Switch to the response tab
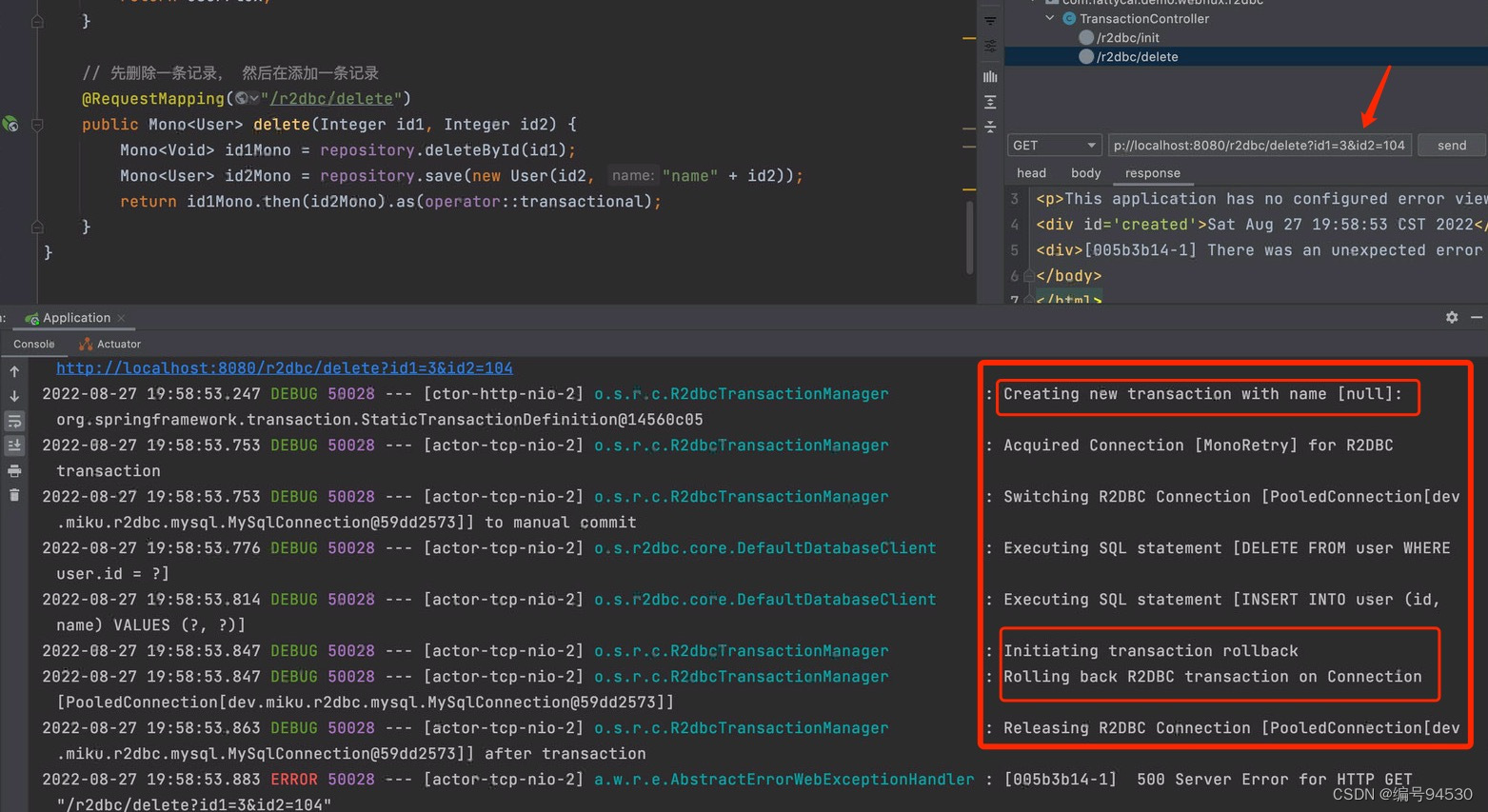Viewport: 1488px width, 812px height. [x=1152, y=172]
